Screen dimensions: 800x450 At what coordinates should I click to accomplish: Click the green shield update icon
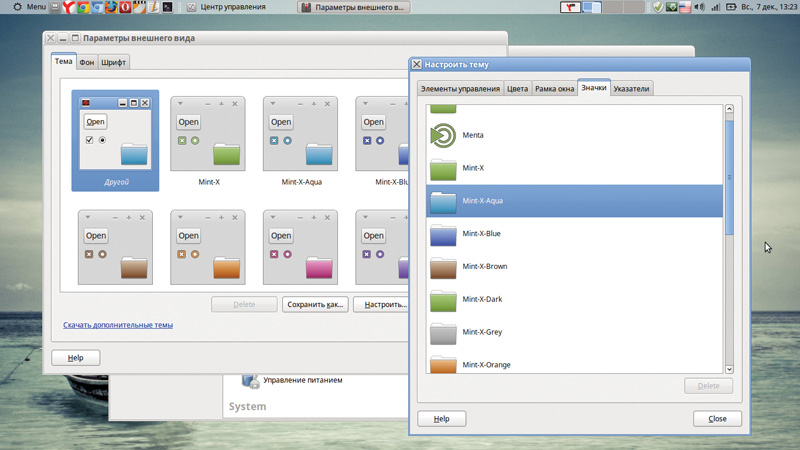pos(657,7)
